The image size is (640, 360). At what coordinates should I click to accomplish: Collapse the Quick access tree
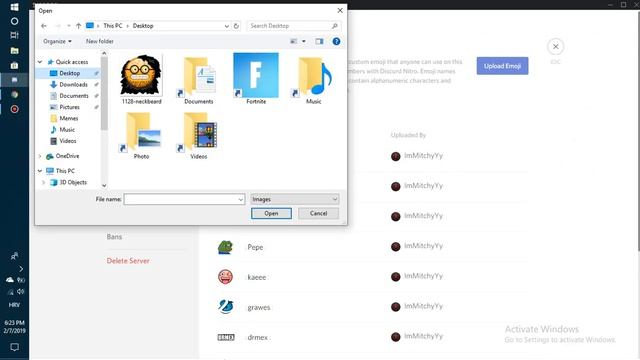(x=40, y=62)
